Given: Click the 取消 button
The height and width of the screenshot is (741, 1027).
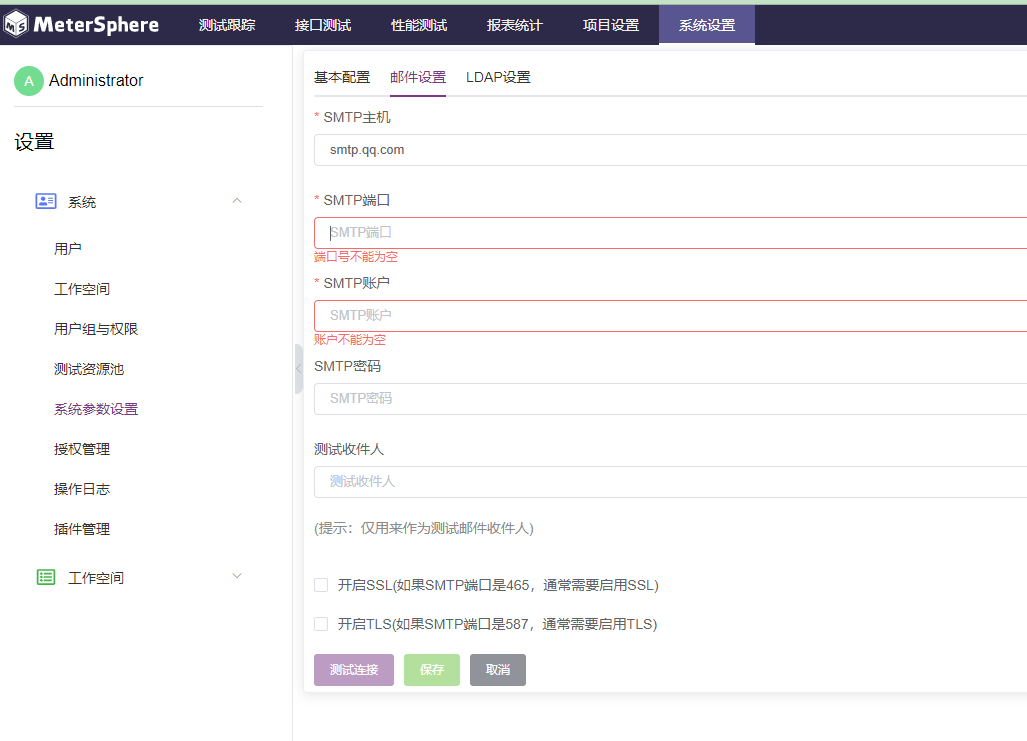Looking at the screenshot, I should pos(497,670).
